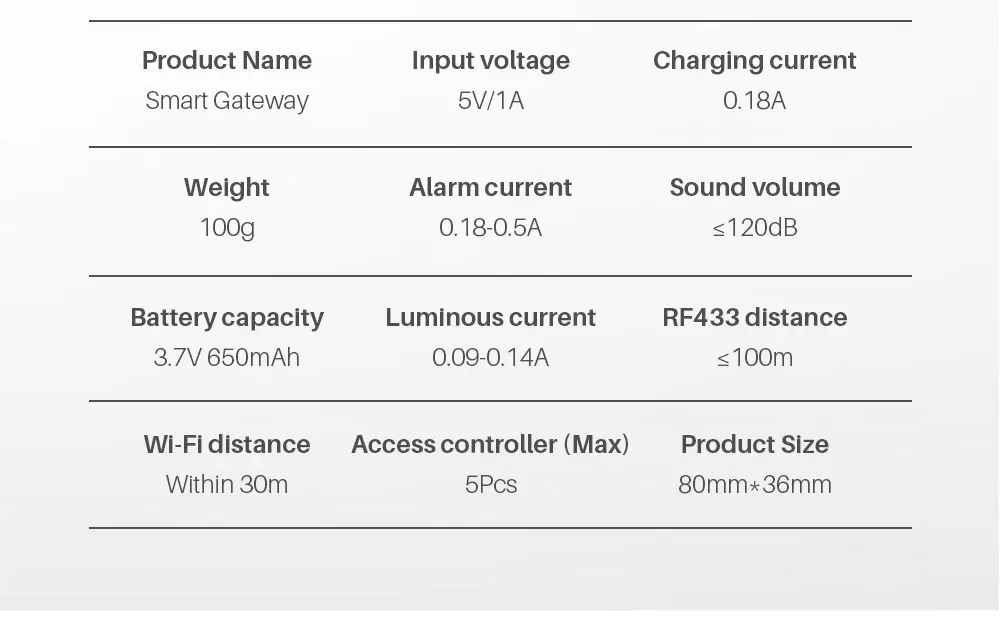Select the Smart Gateway value text

coord(227,101)
